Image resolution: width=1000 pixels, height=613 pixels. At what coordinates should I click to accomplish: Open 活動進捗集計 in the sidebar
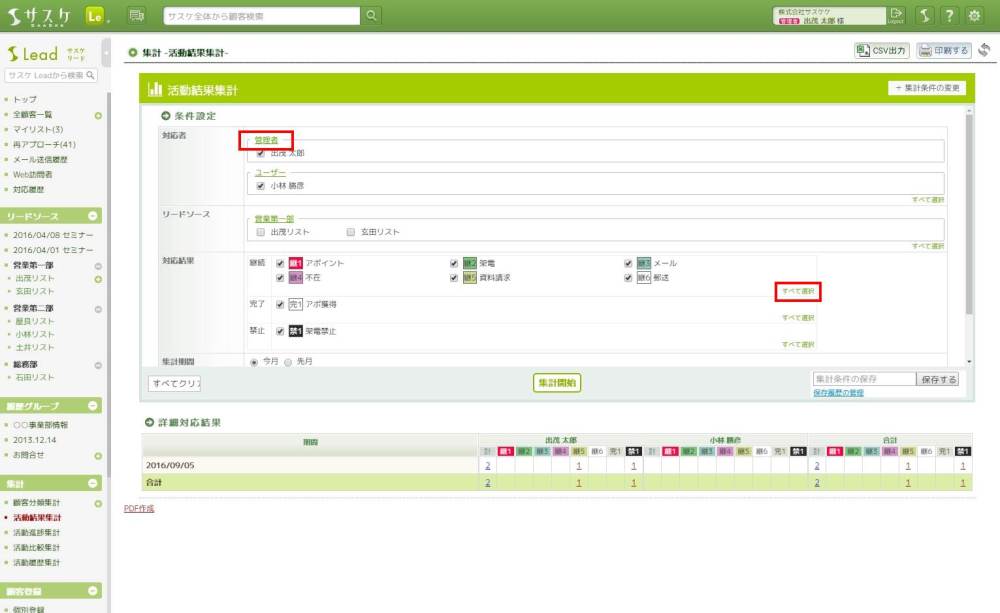point(37,533)
